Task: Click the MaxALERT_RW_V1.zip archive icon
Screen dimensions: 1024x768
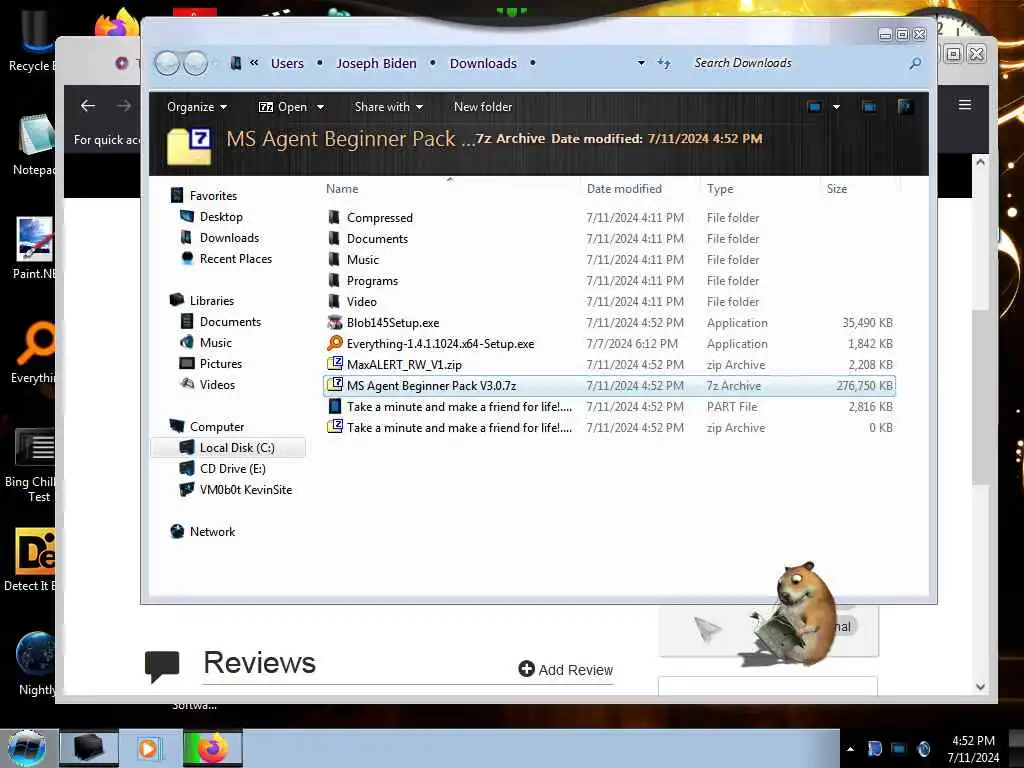Action: tap(334, 364)
